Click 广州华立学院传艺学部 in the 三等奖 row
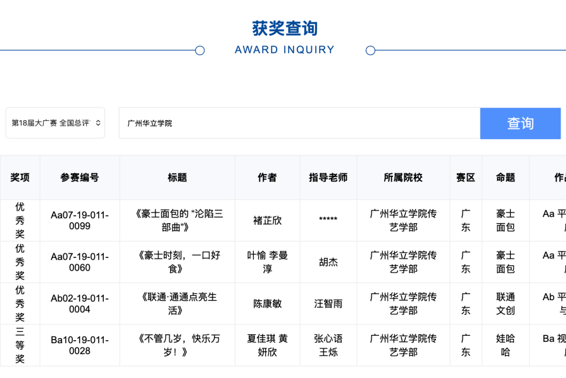This screenshot has width=566, height=378. pyautogui.click(x=403, y=345)
